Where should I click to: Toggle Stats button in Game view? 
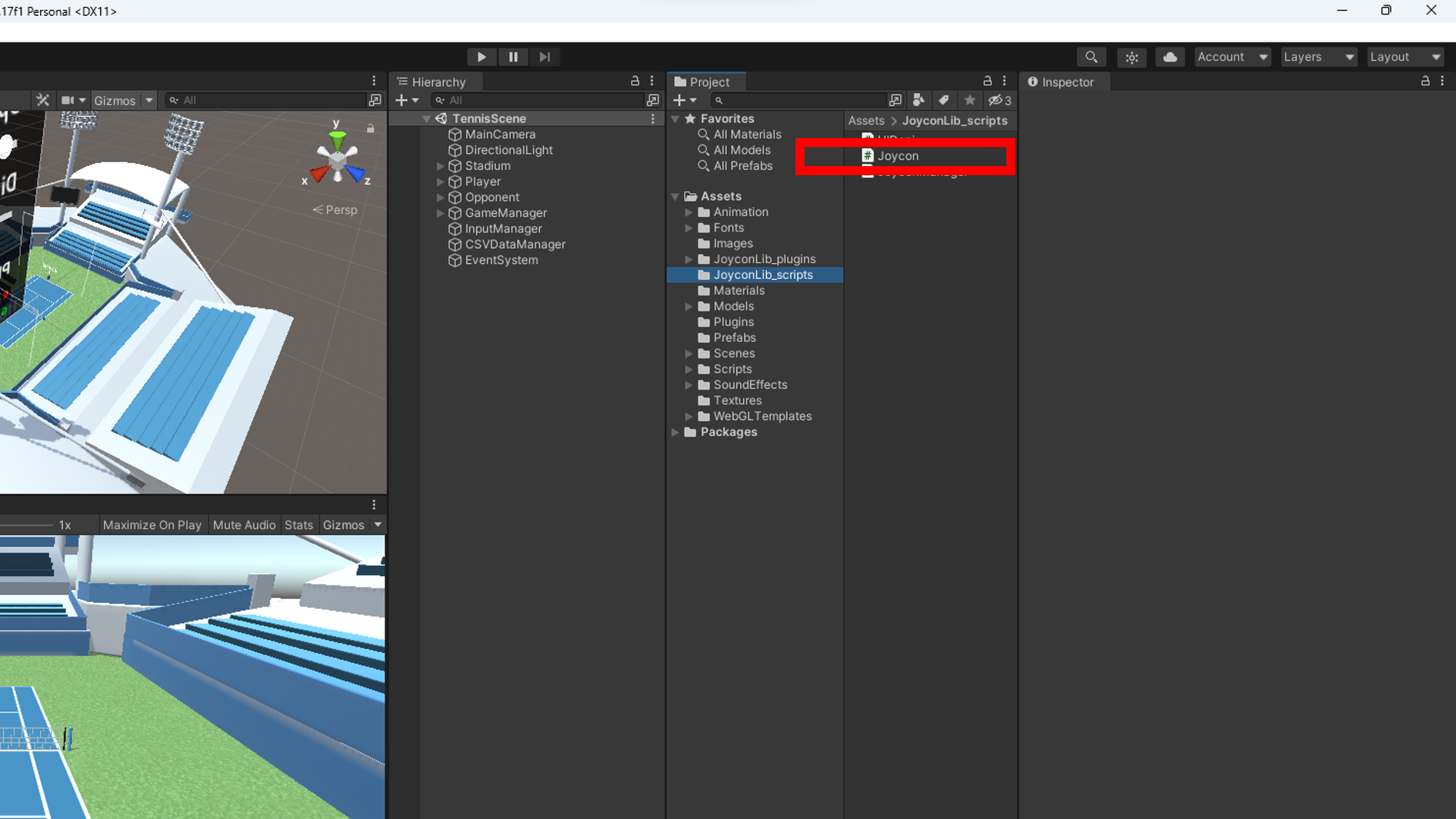(x=299, y=525)
